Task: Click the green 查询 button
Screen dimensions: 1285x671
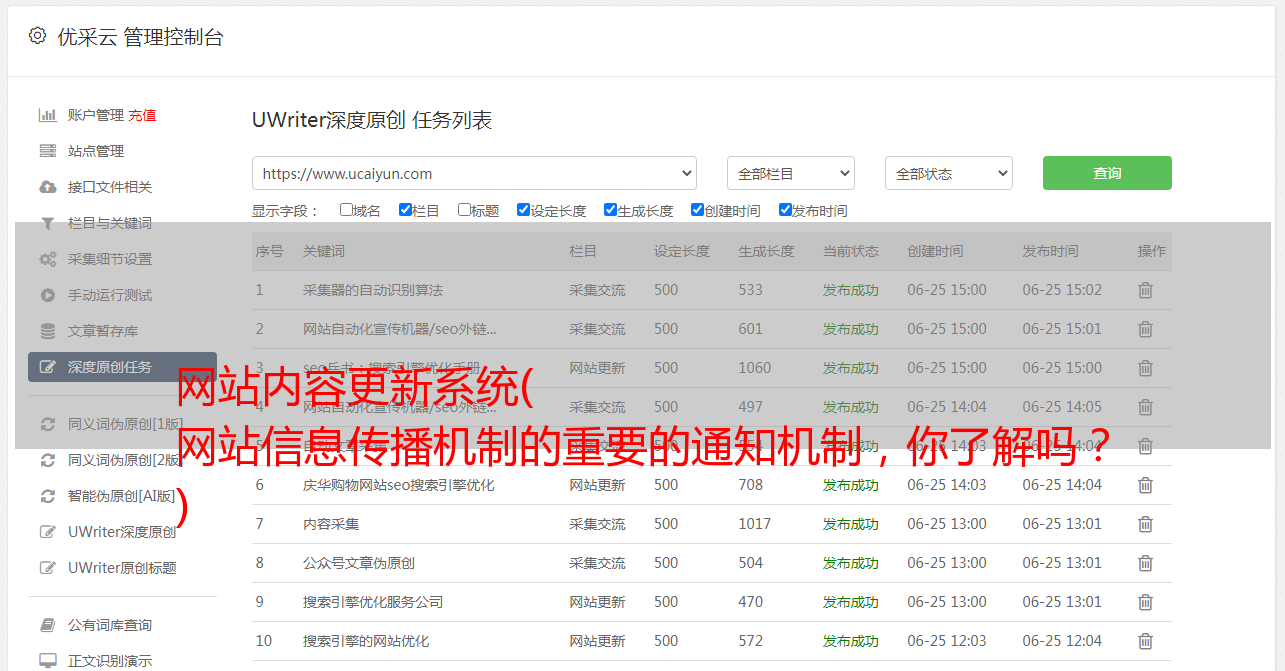Action: [1106, 173]
